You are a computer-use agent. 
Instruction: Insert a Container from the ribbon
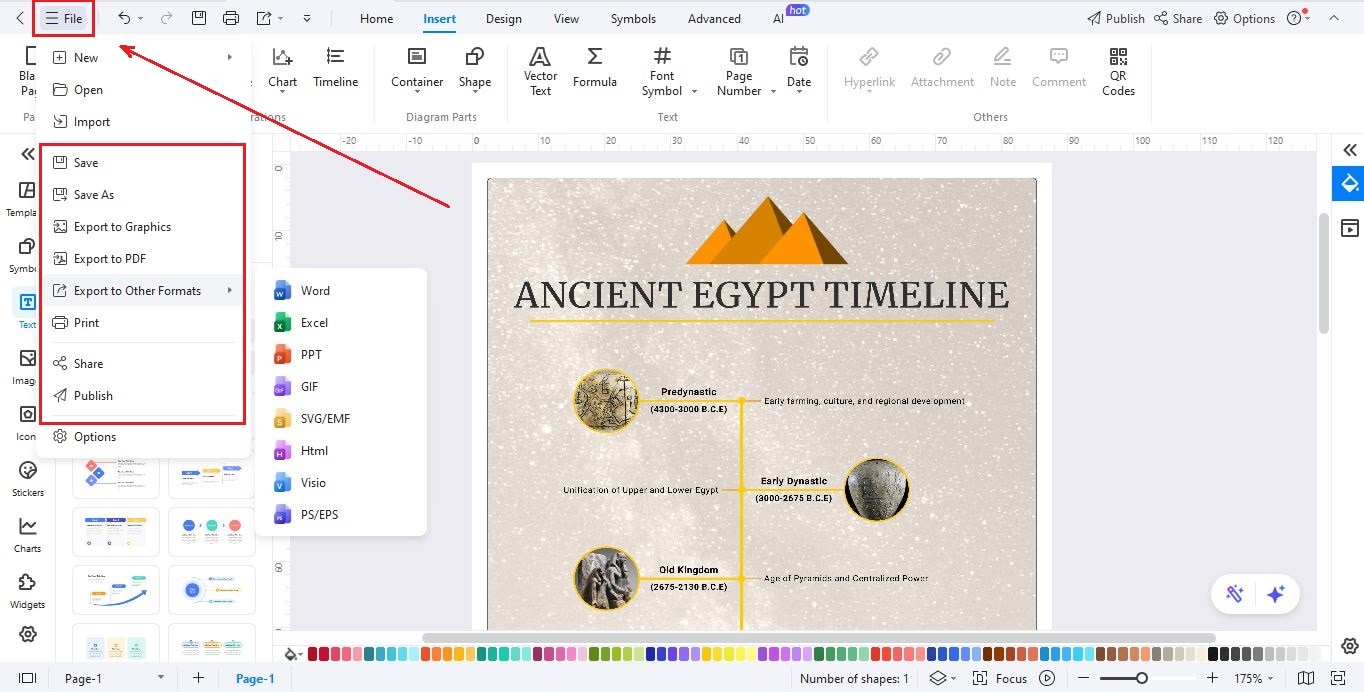click(417, 68)
